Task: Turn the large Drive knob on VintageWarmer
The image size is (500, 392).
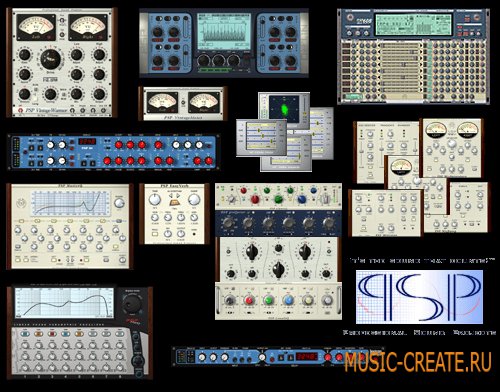Action: (51, 59)
